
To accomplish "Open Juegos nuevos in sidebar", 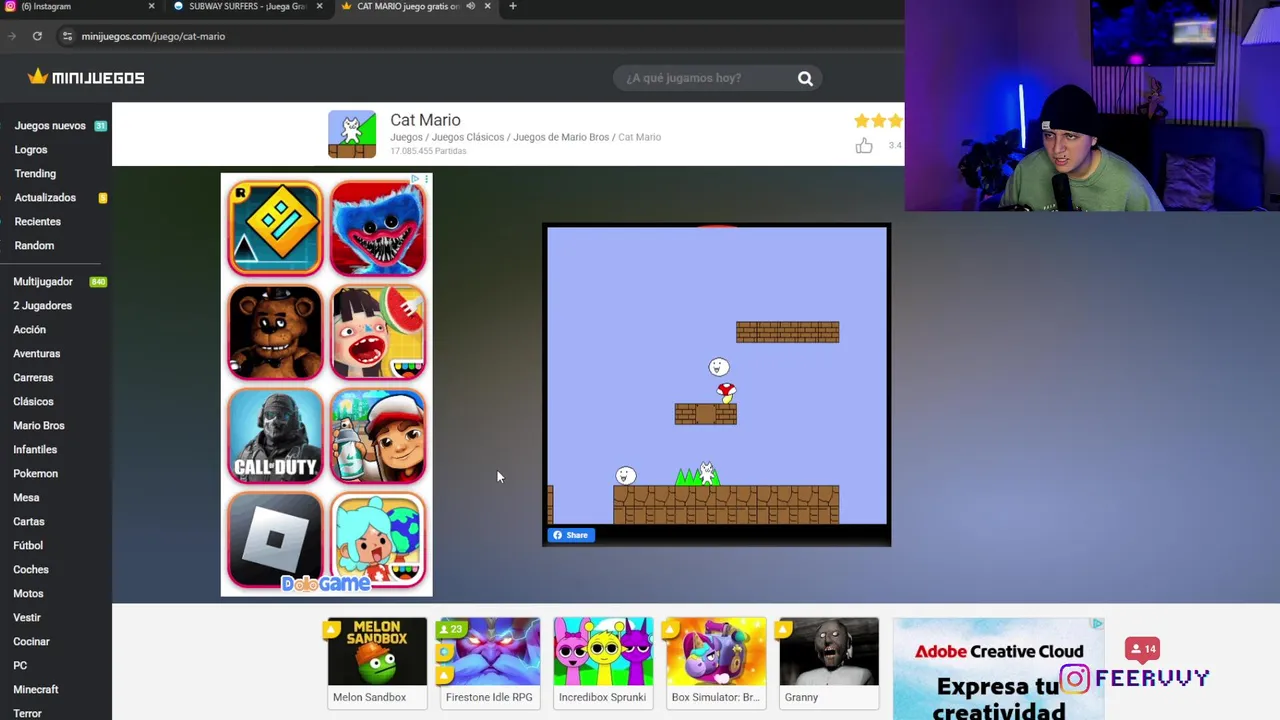I will coord(50,126).
